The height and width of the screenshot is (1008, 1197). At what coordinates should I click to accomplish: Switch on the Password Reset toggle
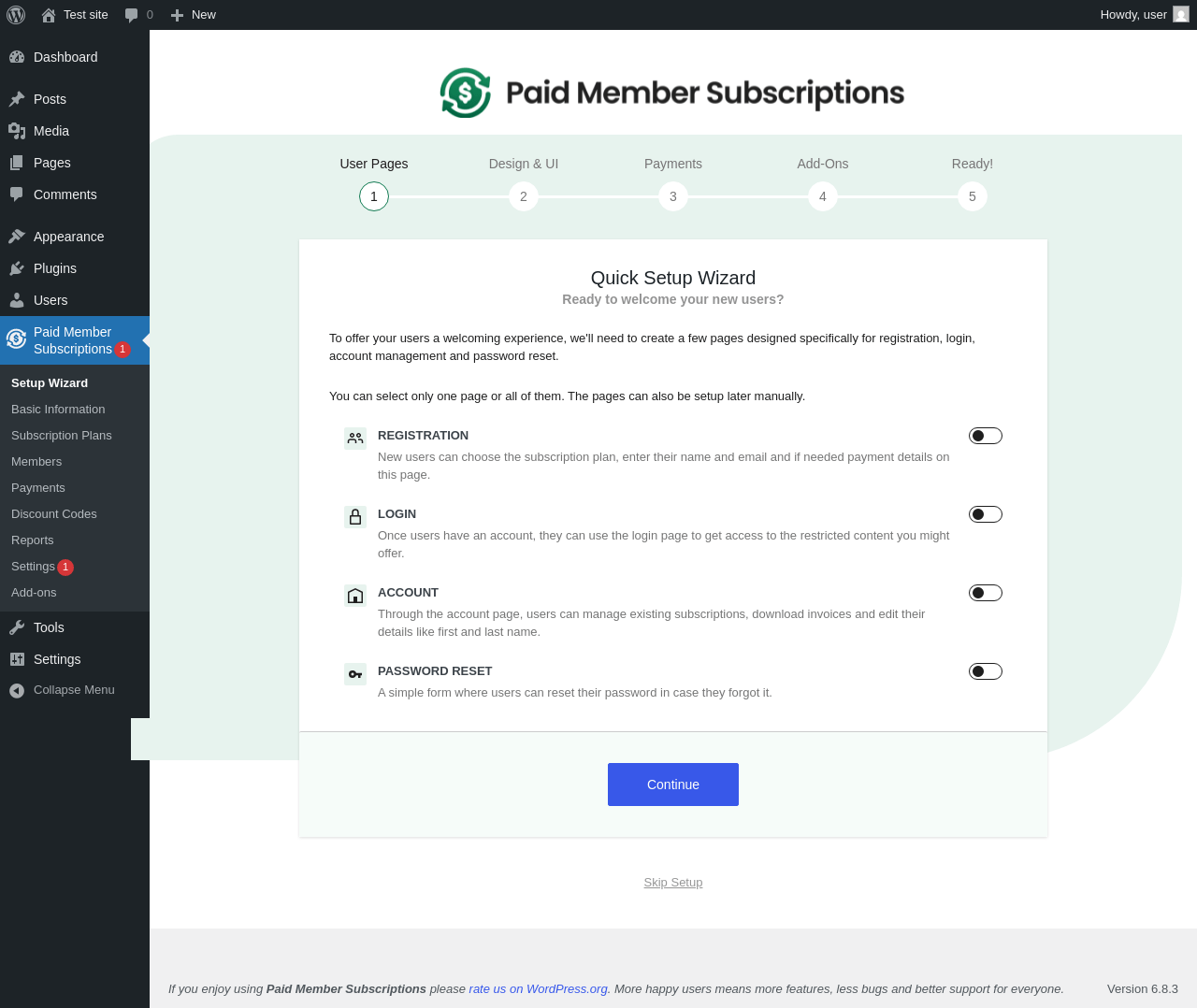coord(986,671)
